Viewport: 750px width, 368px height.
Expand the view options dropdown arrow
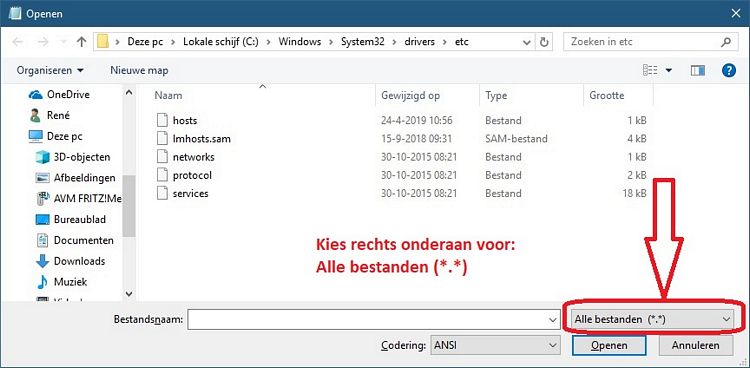[x=668, y=70]
